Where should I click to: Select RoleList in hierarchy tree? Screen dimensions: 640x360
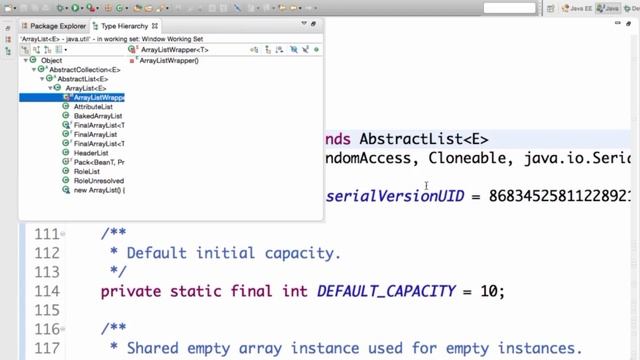87,171
